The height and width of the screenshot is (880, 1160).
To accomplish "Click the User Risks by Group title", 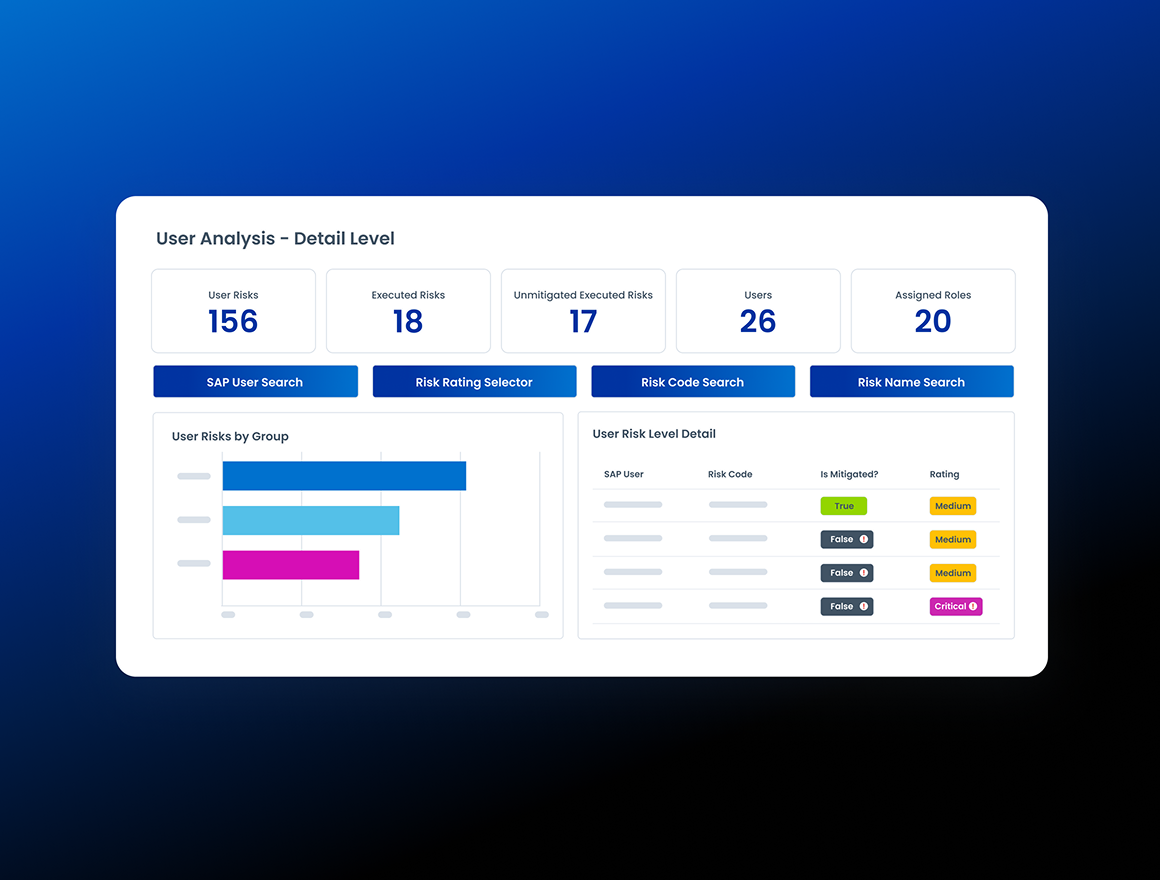I will click(230, 436).
